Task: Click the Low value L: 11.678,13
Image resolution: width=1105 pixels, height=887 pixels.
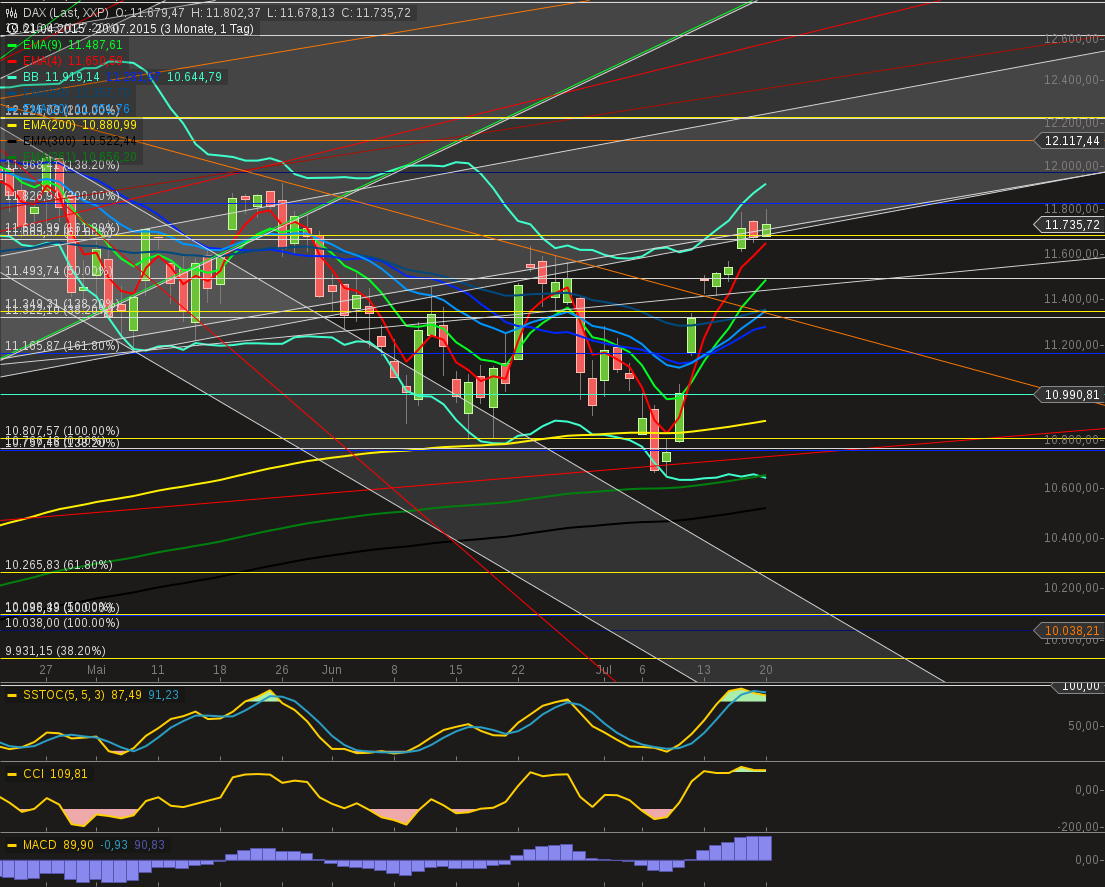Action: (x=300, y=13)
